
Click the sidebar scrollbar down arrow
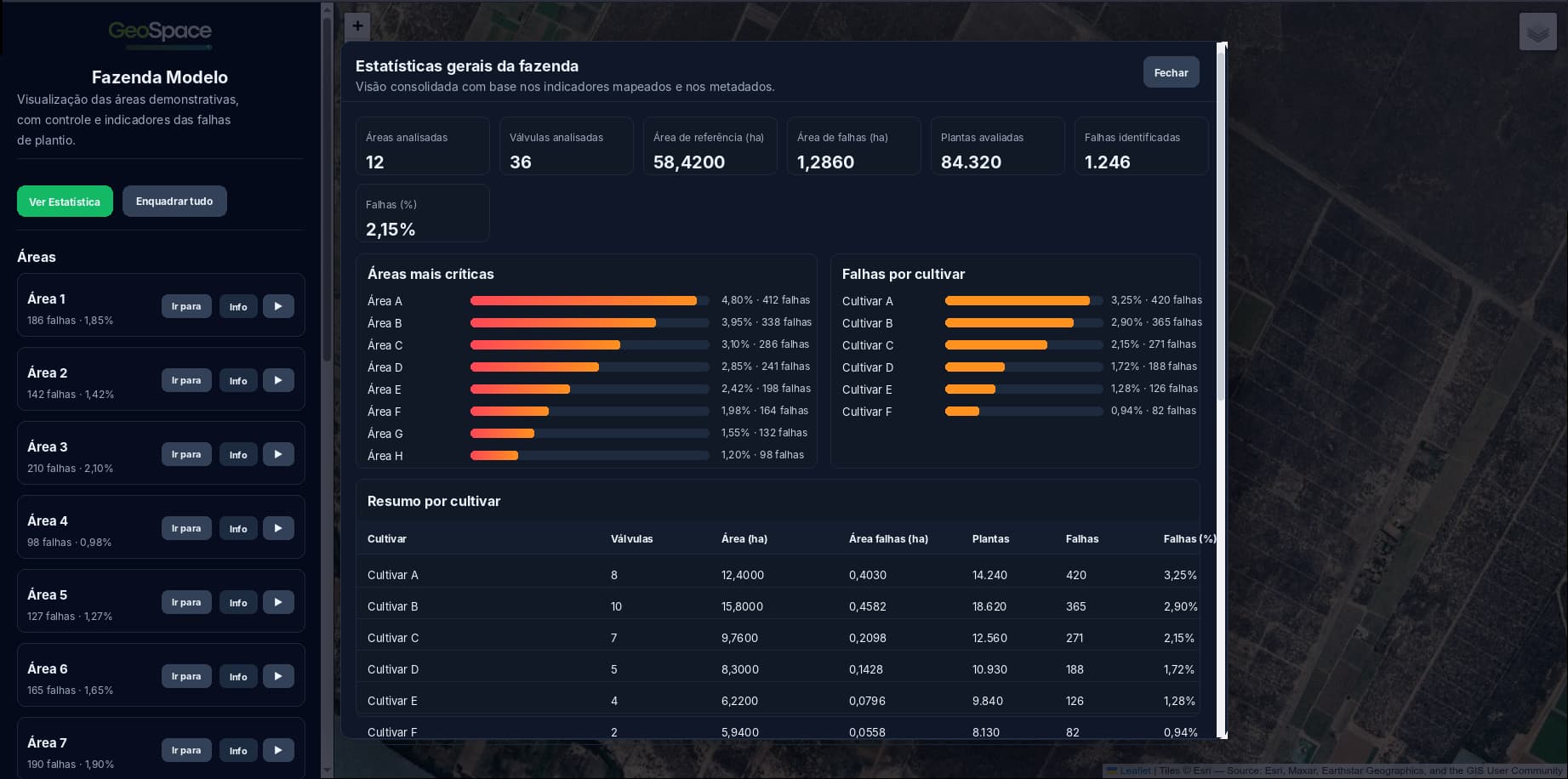[x=327, y=770]
